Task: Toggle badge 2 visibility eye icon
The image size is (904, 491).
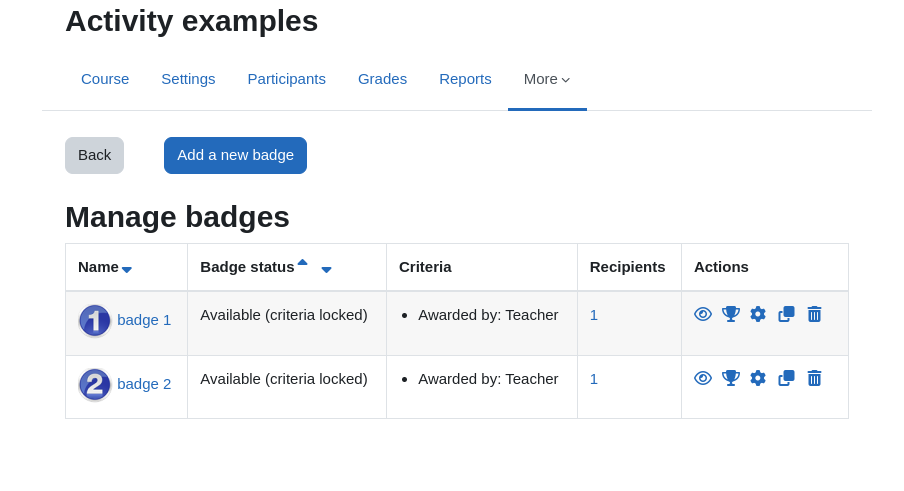Action: (703, 378)
